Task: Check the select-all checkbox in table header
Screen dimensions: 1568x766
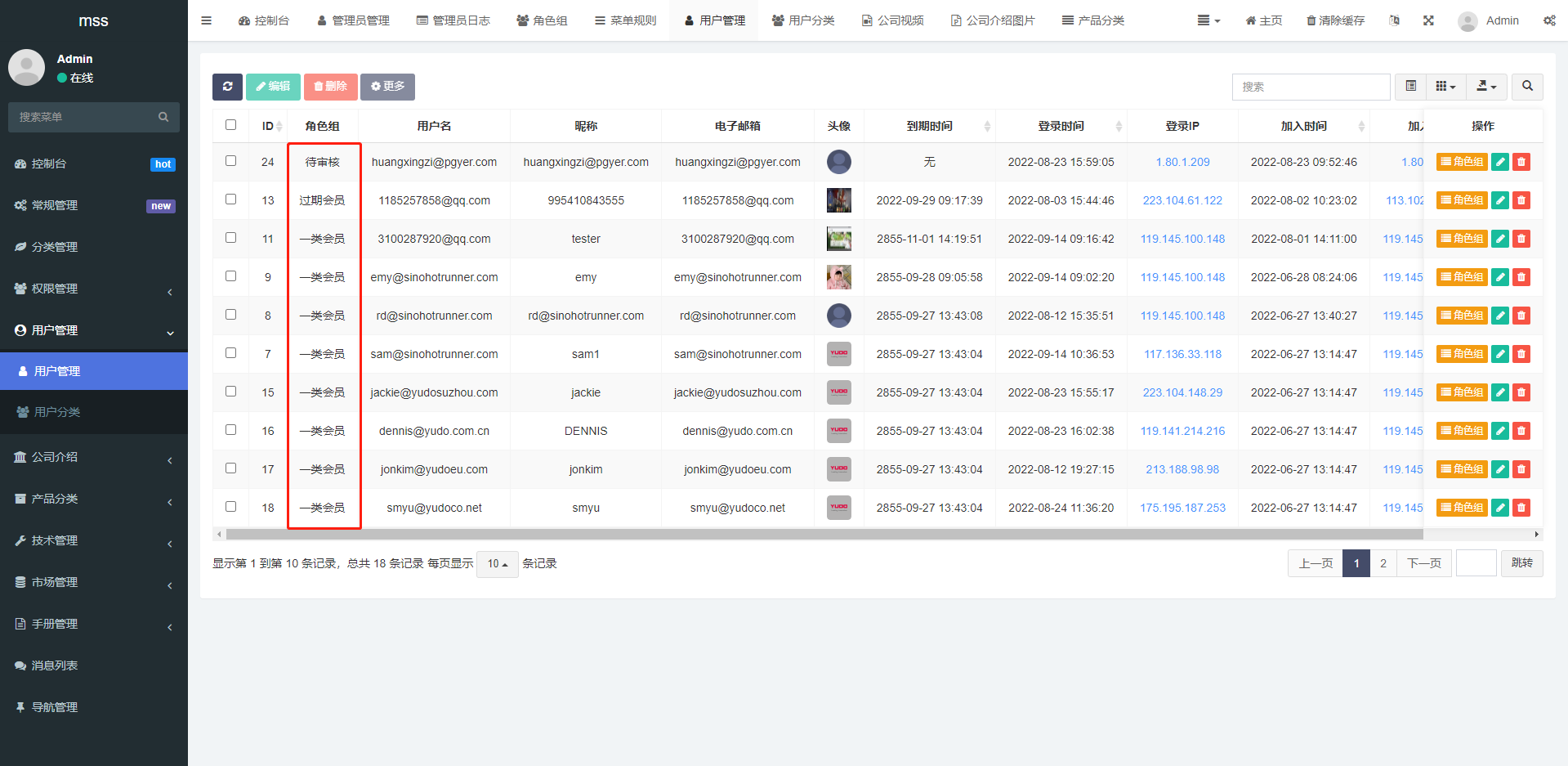Action: 230,125
